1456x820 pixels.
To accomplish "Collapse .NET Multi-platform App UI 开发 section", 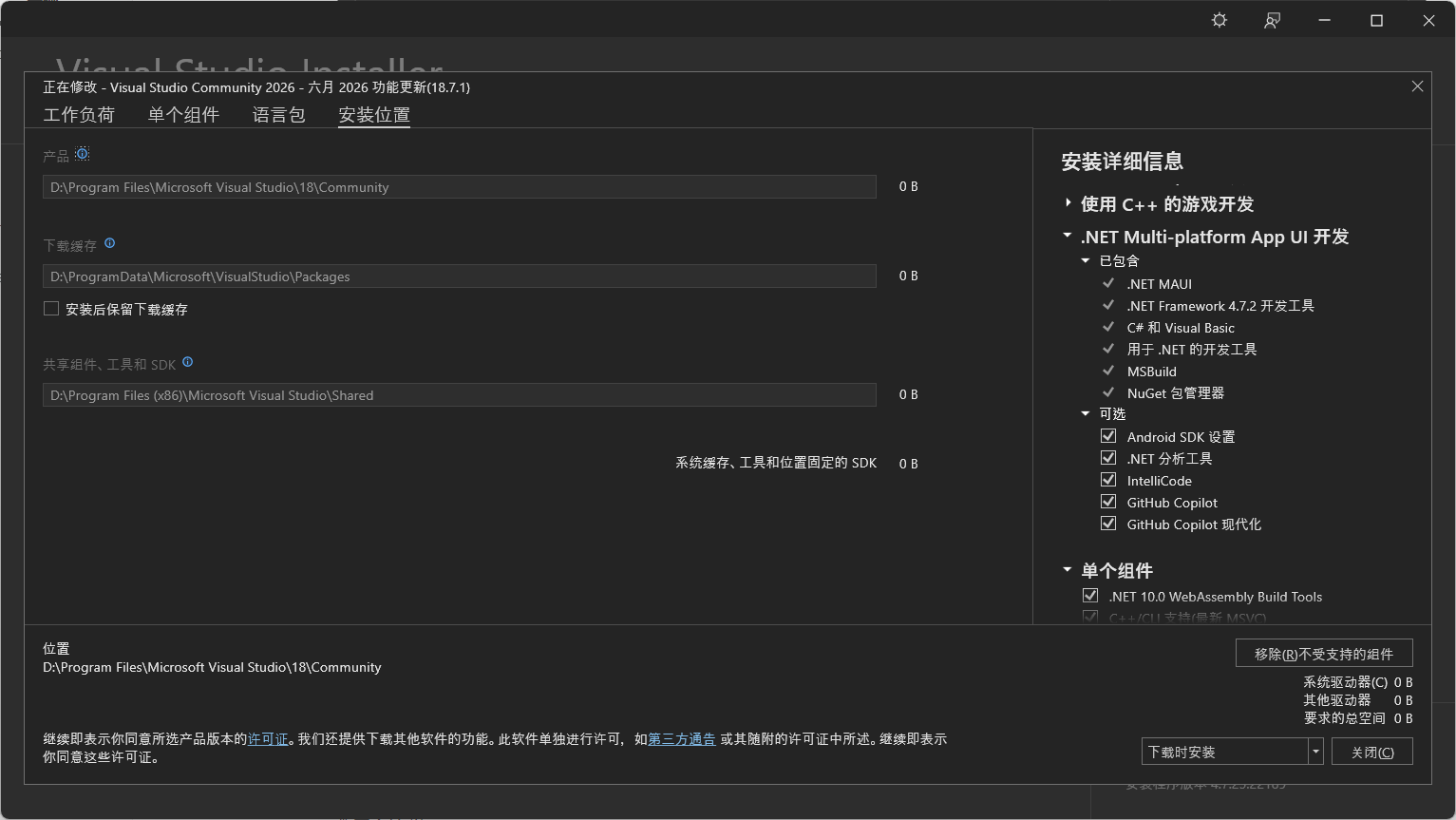I will point(1068,236).
